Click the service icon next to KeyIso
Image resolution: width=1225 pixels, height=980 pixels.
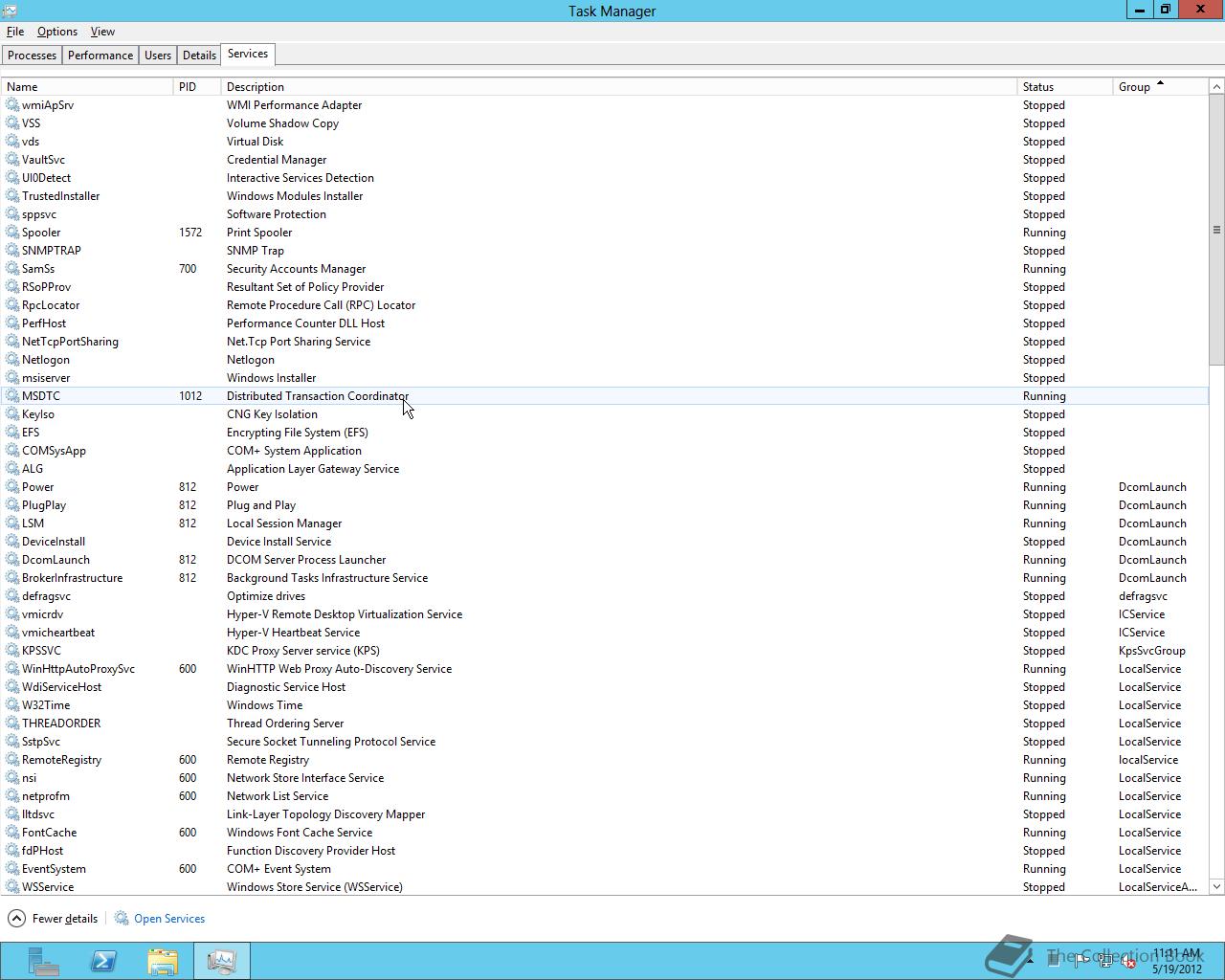pyautogui.click(x=12, y=414)
